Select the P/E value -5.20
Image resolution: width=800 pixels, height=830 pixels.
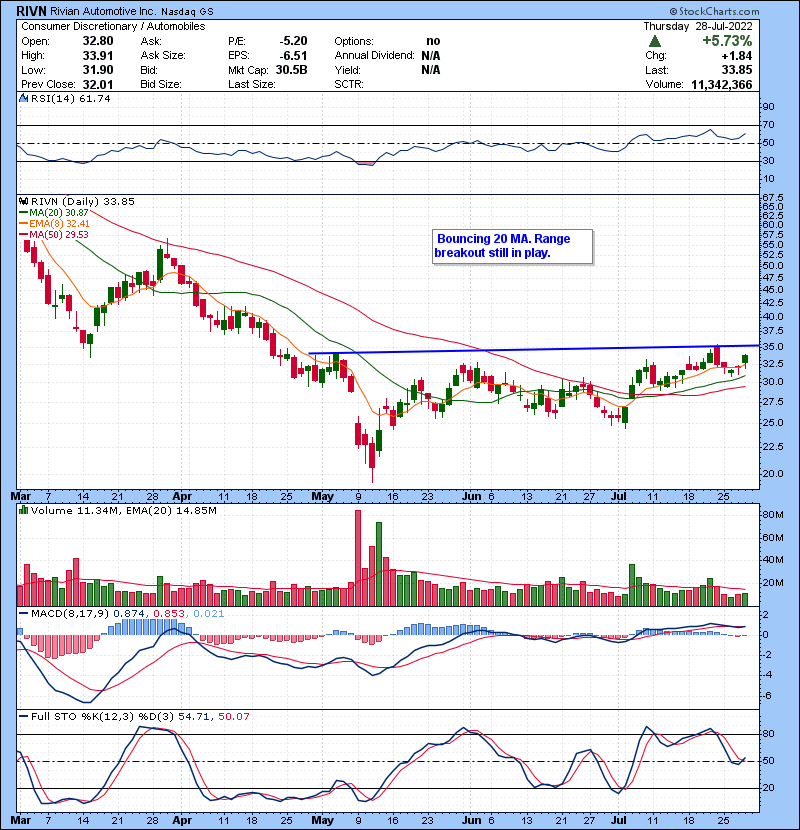[x=293, y=41]
